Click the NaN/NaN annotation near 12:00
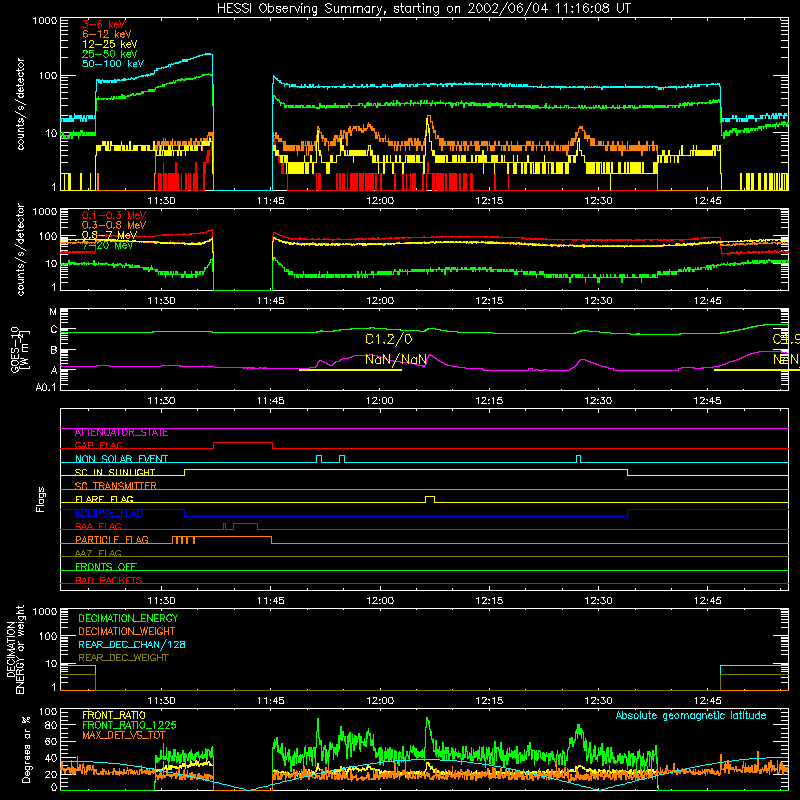 396,360
